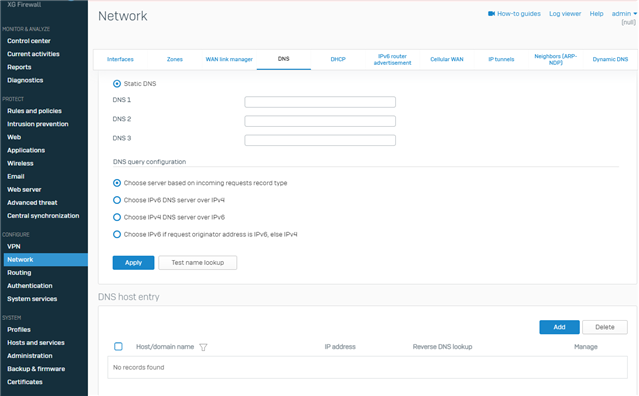
Task: Open Profiles in sidebar
Action: coord(19,330)
